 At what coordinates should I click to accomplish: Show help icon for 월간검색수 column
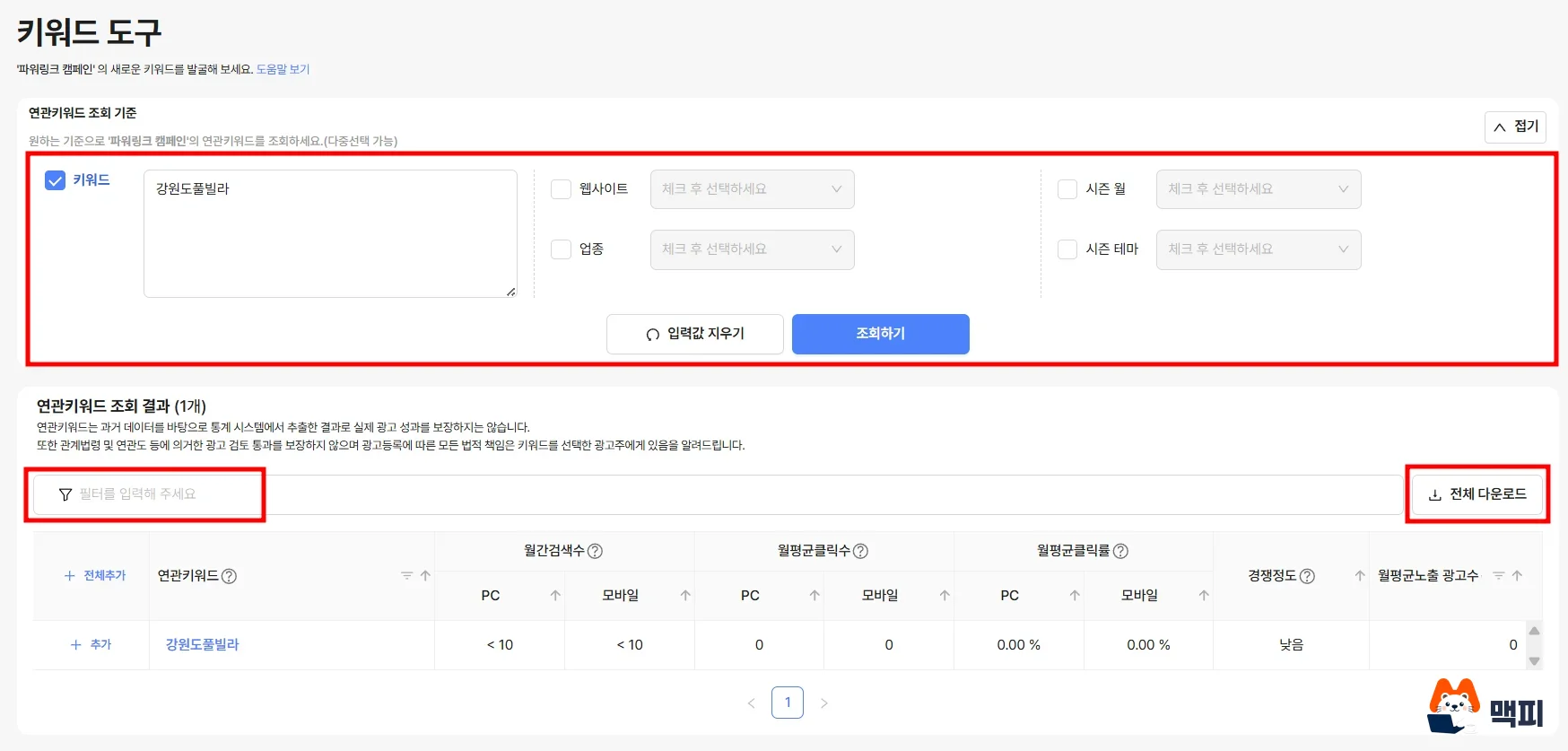pos(595,551)
